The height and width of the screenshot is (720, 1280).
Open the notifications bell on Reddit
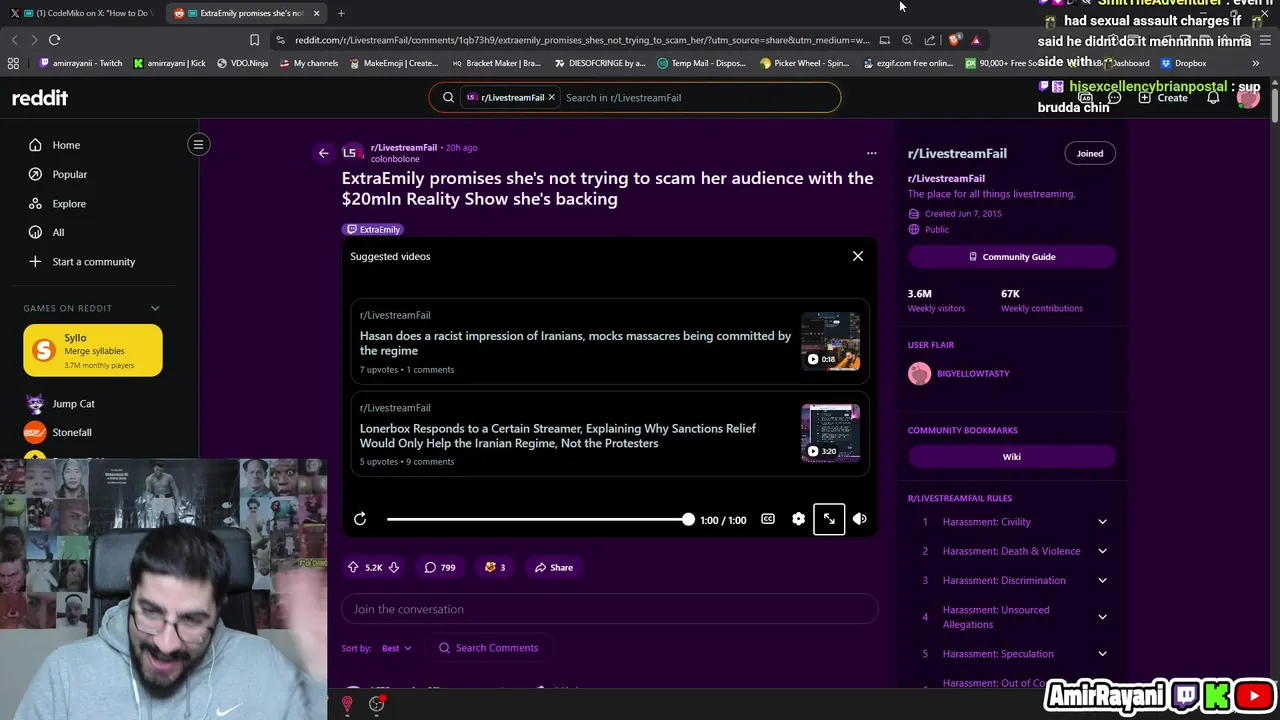click(x=1213, y=98)
